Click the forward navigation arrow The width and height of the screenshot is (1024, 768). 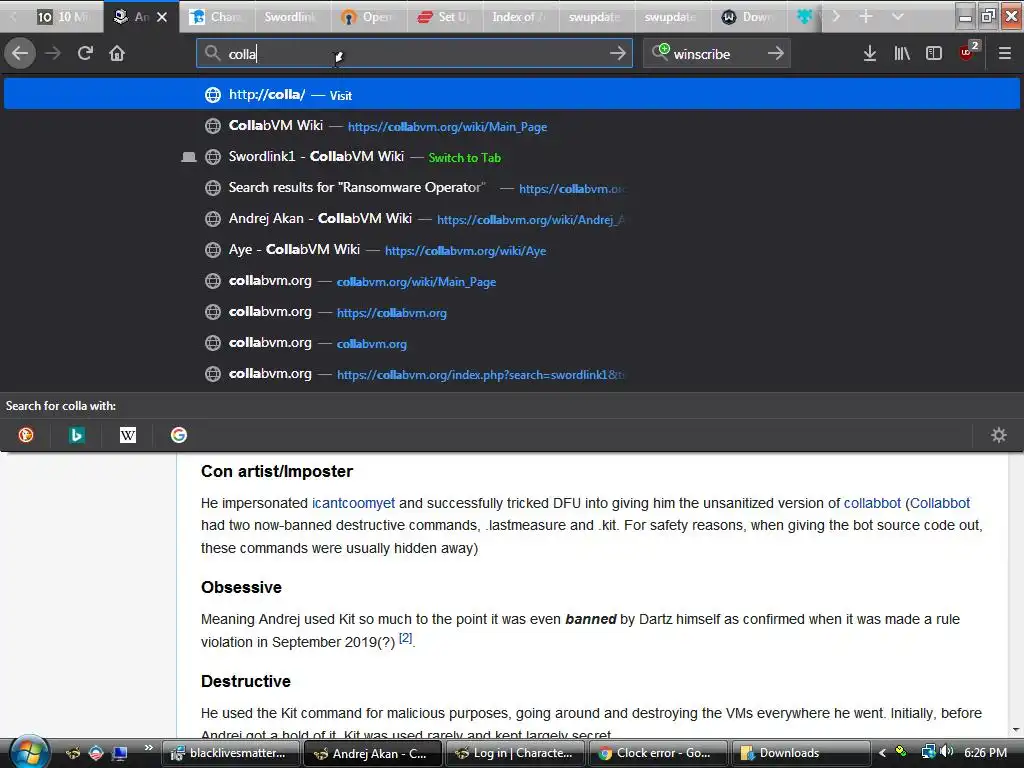53,53
